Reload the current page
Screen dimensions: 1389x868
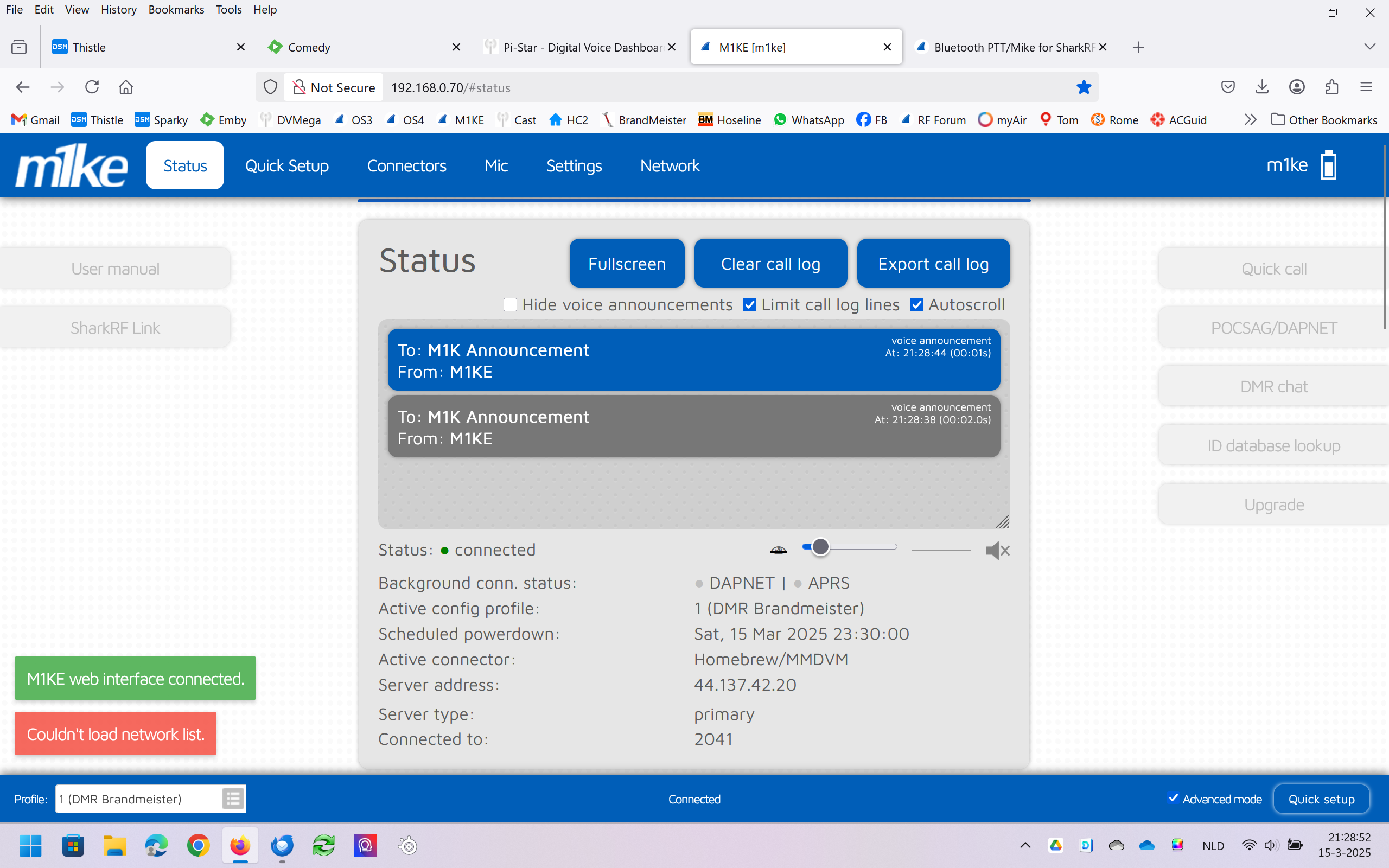point(92,87)
